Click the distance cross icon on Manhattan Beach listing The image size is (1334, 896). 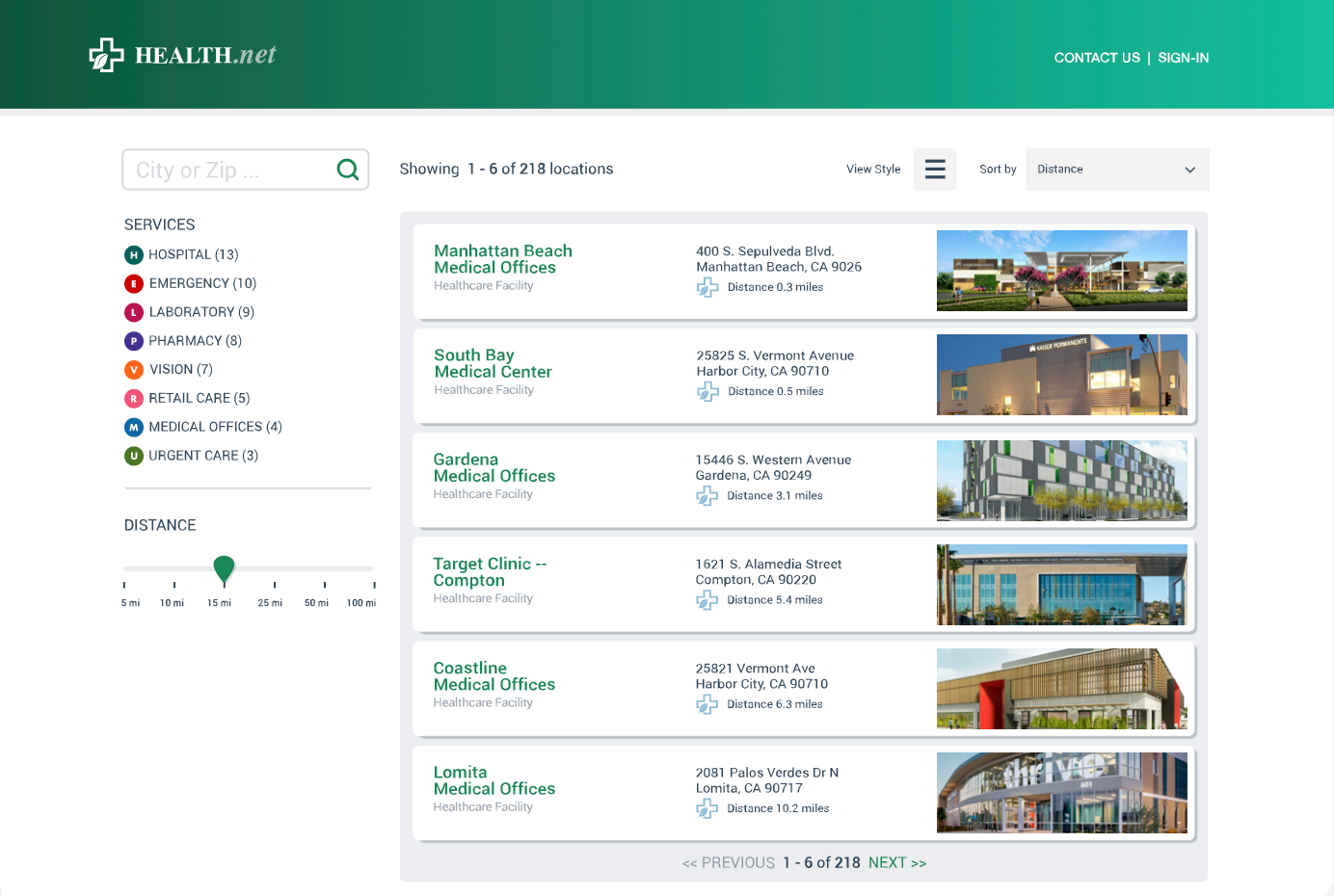(x=707, y=287)
